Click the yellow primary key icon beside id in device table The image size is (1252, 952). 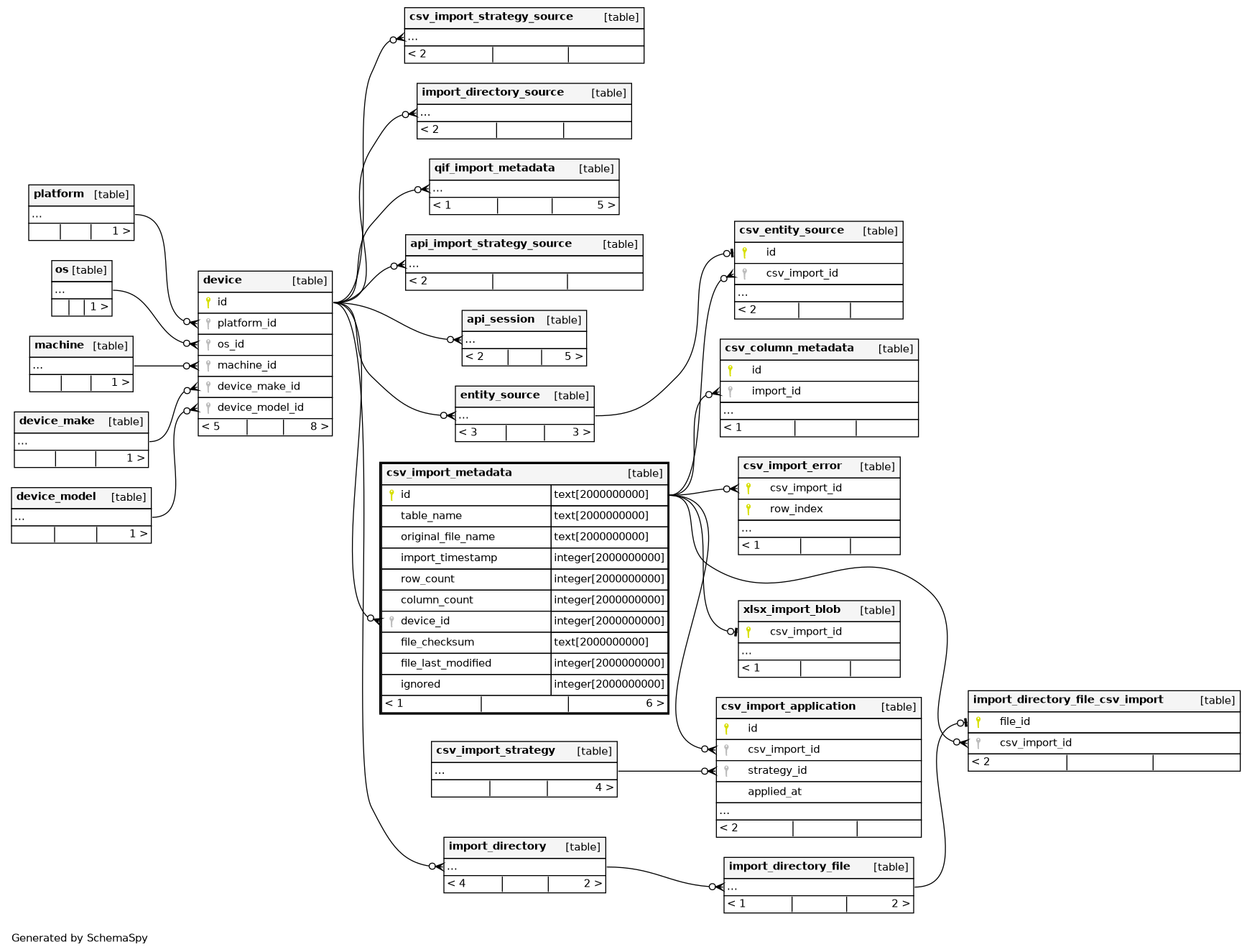point(208,302)
